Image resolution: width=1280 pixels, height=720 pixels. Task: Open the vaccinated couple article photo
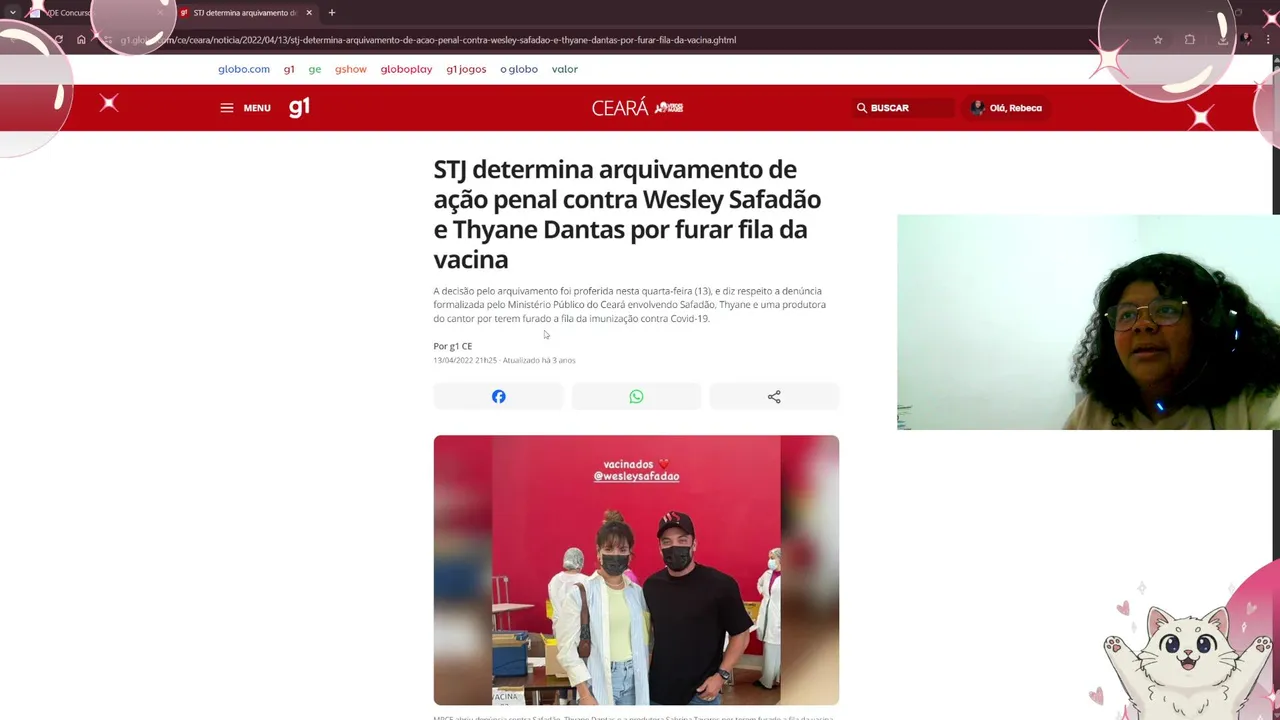(636, 570)
